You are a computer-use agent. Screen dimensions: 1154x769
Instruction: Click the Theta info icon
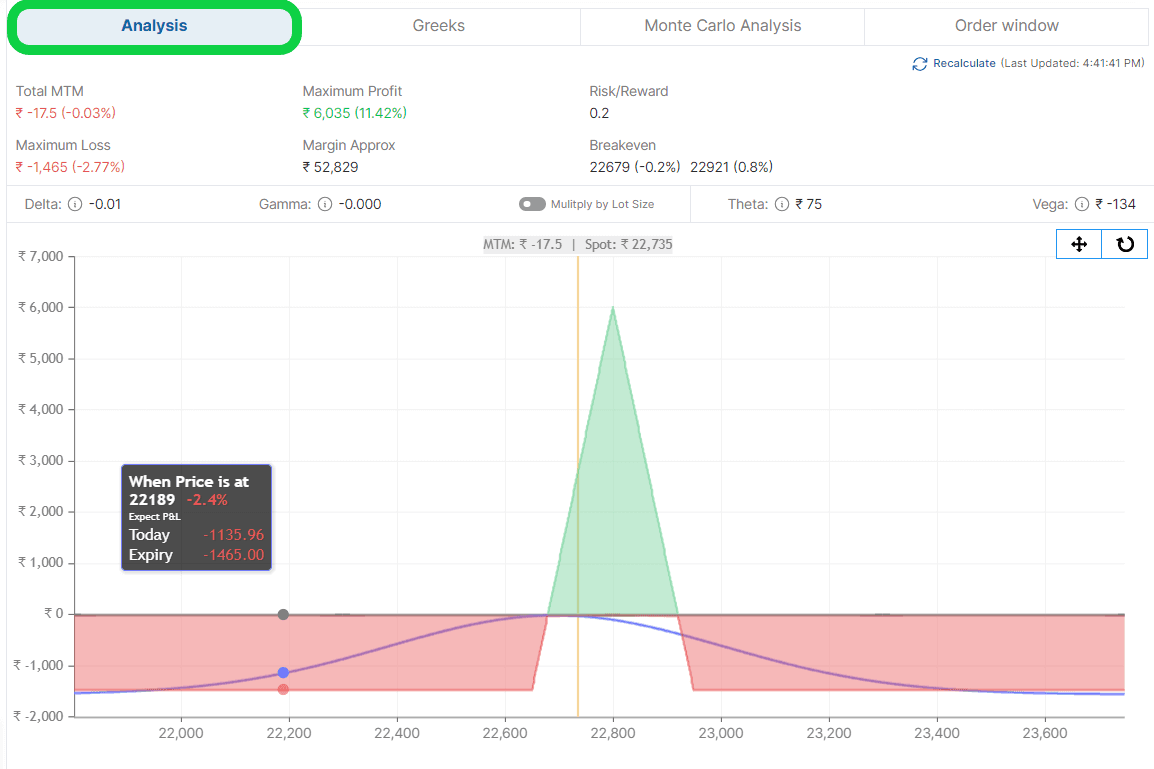click(781, 204)
